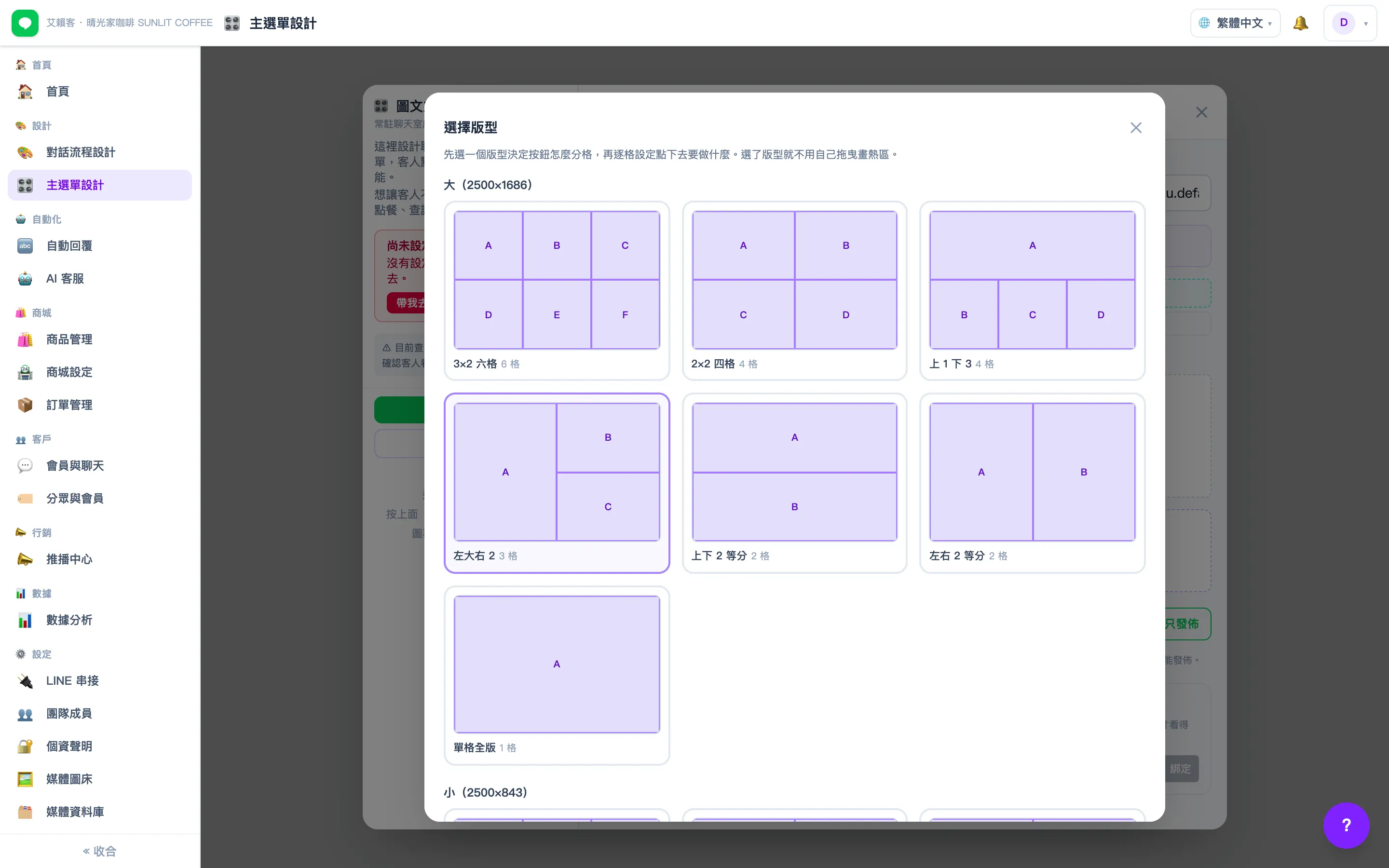Open 商品管理 in sidebar
Image resolution: width=1389 pixels, height=868 pixels.
[x=100, y=340]
